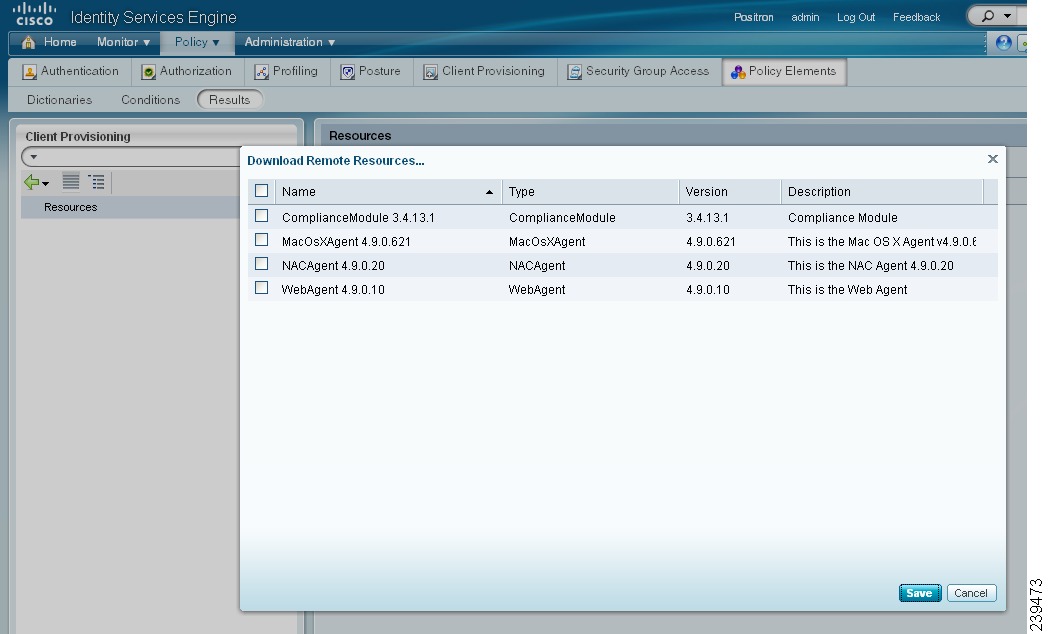Click the 'Compliance Module' description cell
The width and height of the screenshot is (1048, 634).
pyautogui.click(x=842, y=218)
